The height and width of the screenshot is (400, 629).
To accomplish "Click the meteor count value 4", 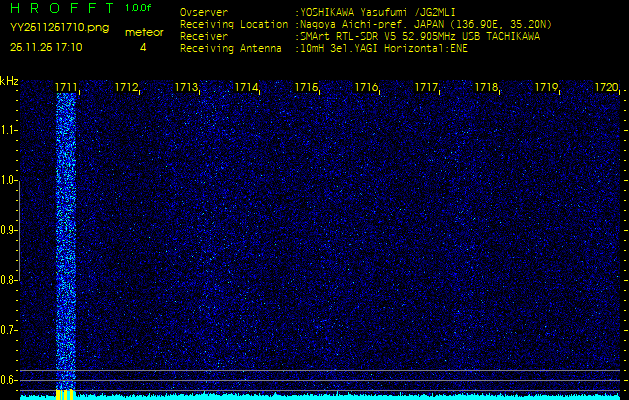I will (143, 47).
